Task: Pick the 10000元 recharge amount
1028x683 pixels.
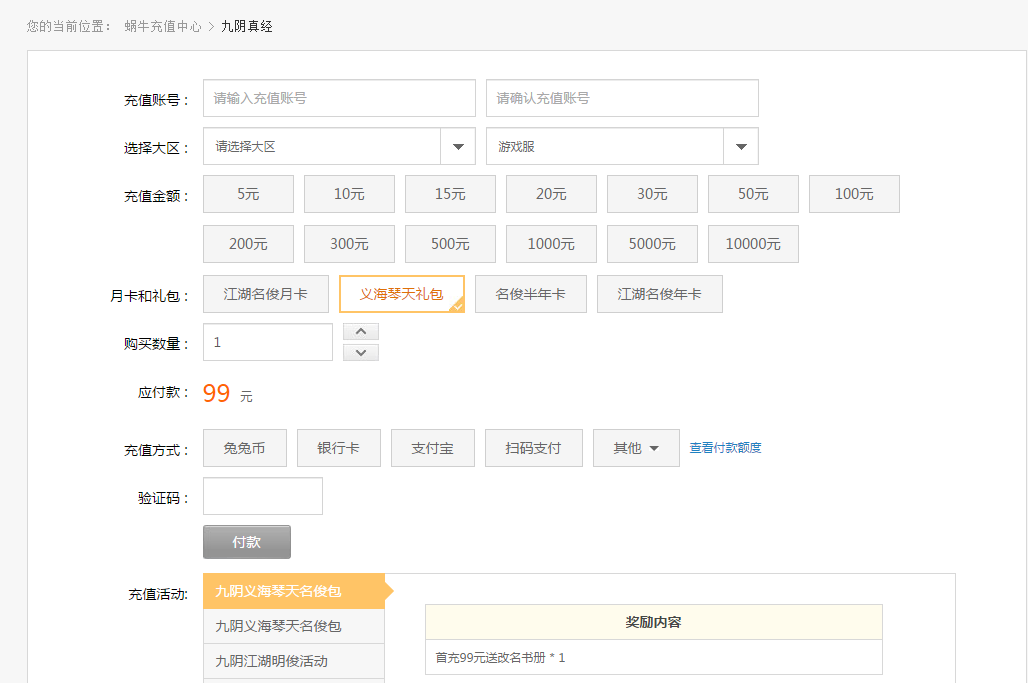Action: click(752, 244)
